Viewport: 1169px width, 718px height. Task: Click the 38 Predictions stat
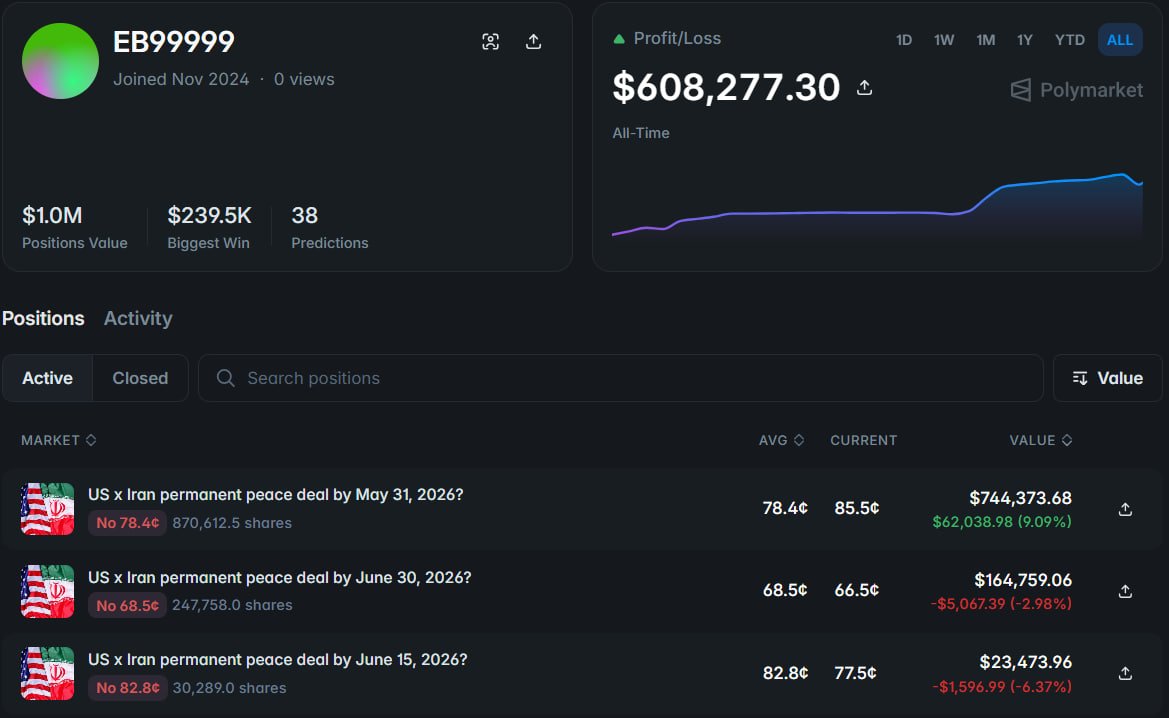(x=330, y=227)
